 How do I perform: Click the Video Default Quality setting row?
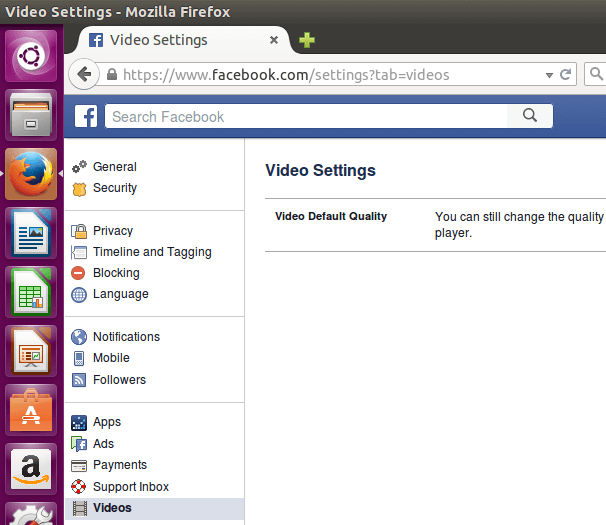435,225
